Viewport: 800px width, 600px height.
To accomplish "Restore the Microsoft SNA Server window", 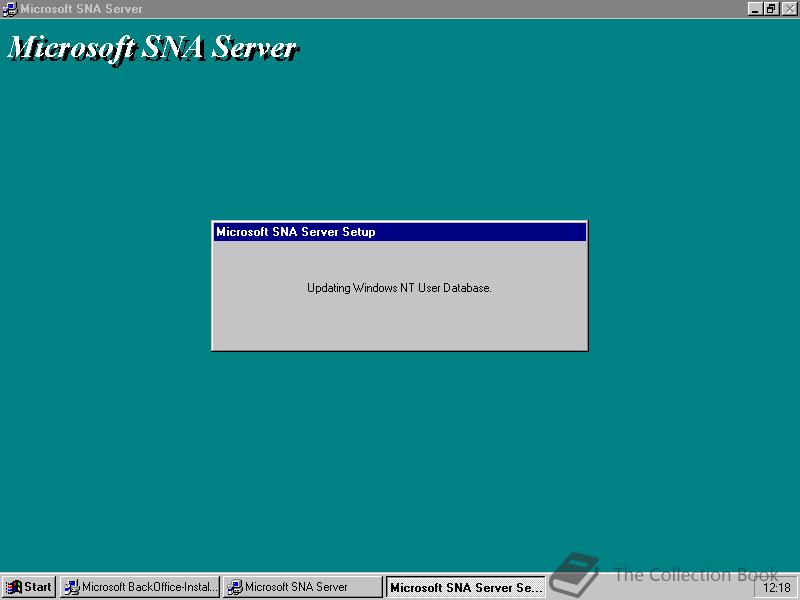I will point(771,9).
